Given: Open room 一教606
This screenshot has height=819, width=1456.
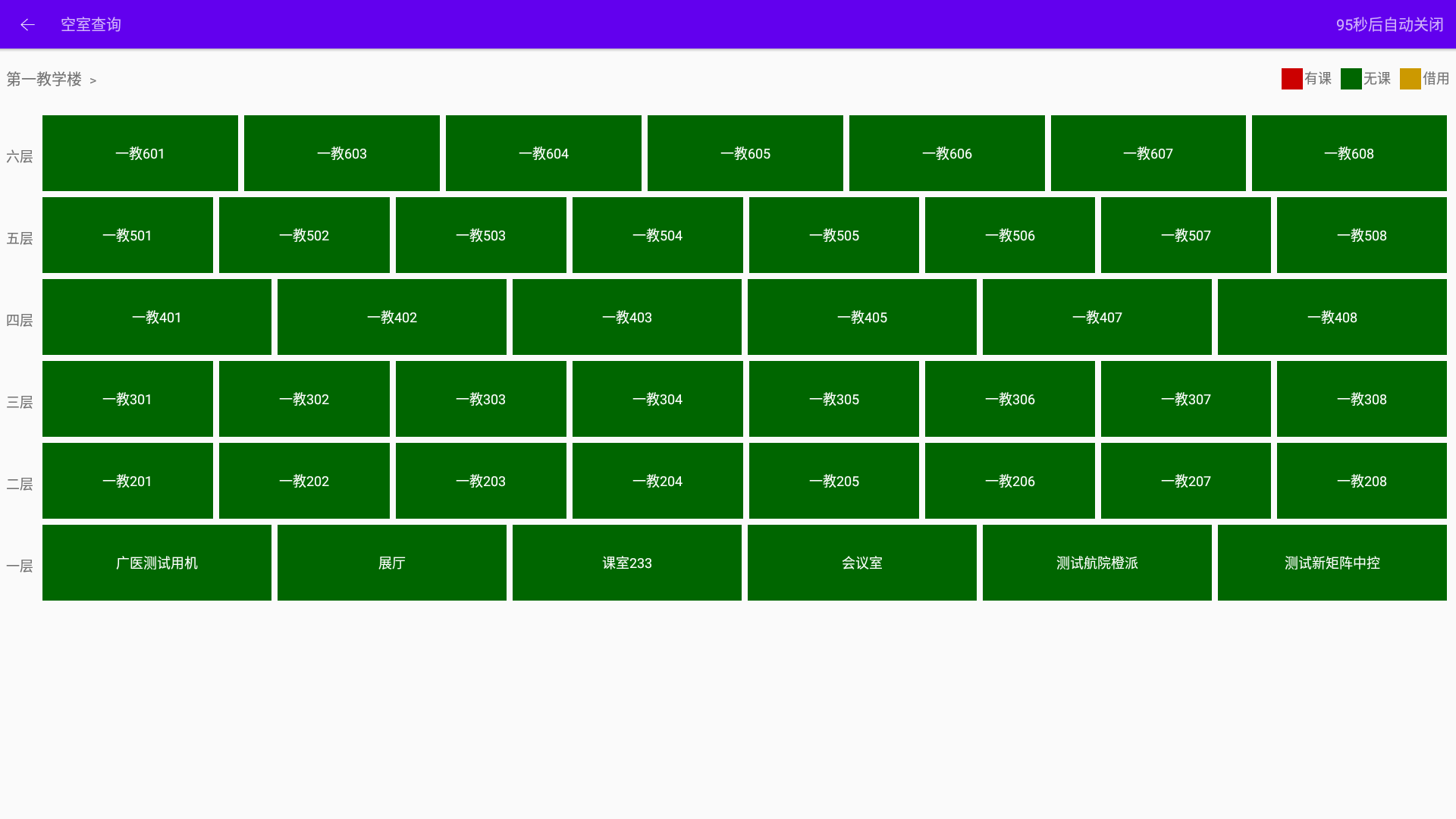Looking at the screenshot, I should click(x=947, y=153).
